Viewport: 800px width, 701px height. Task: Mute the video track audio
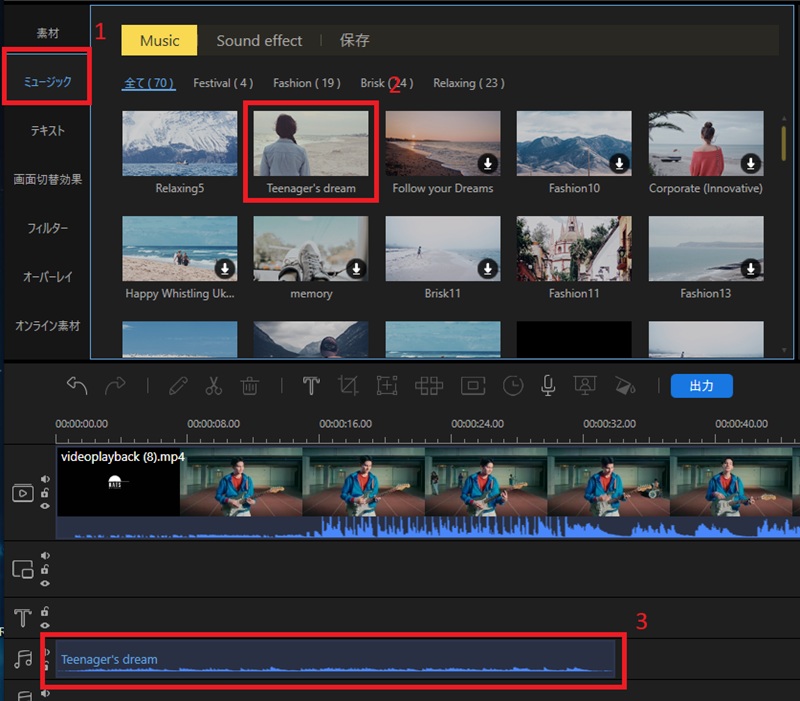click(x=45, y=479)
